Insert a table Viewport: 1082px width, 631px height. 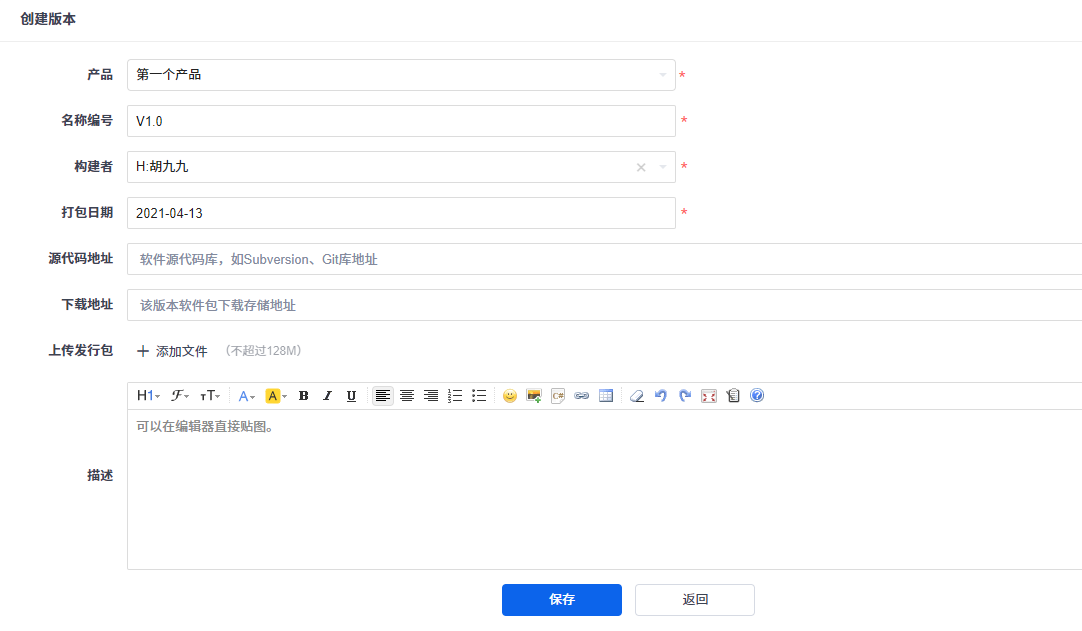(x=606, y=396)
